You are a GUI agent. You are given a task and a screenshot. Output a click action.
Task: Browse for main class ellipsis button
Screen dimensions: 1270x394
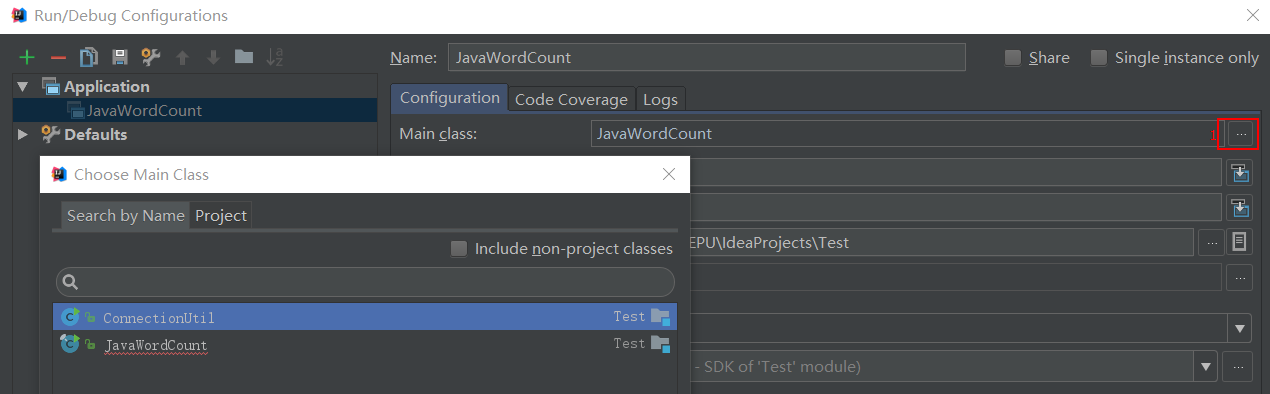1240,133
